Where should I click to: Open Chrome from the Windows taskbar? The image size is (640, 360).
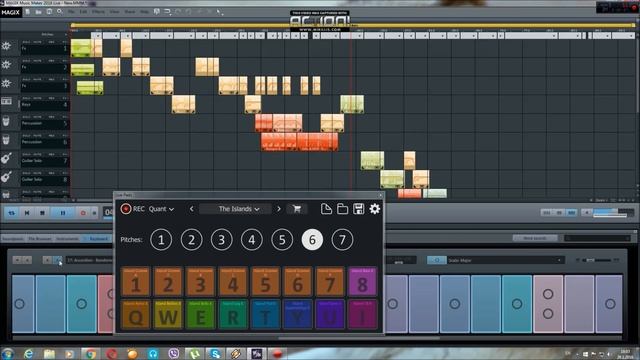pyautogui.click(x=91, y=353)
